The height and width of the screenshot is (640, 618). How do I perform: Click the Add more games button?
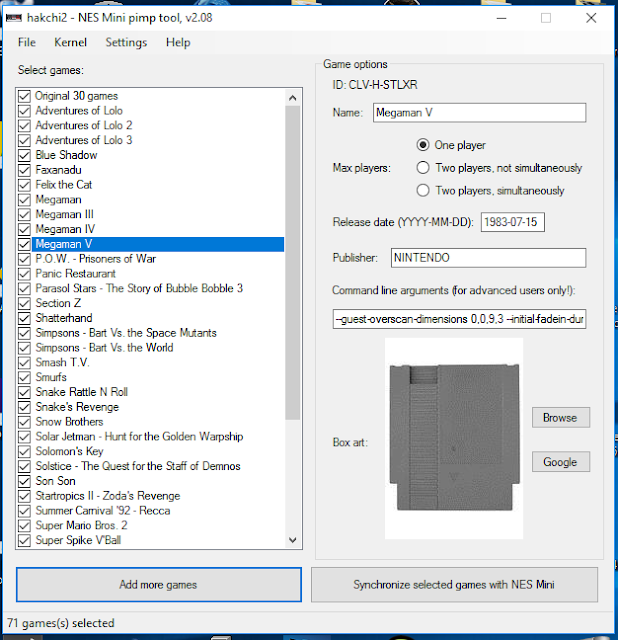[158, 584]
